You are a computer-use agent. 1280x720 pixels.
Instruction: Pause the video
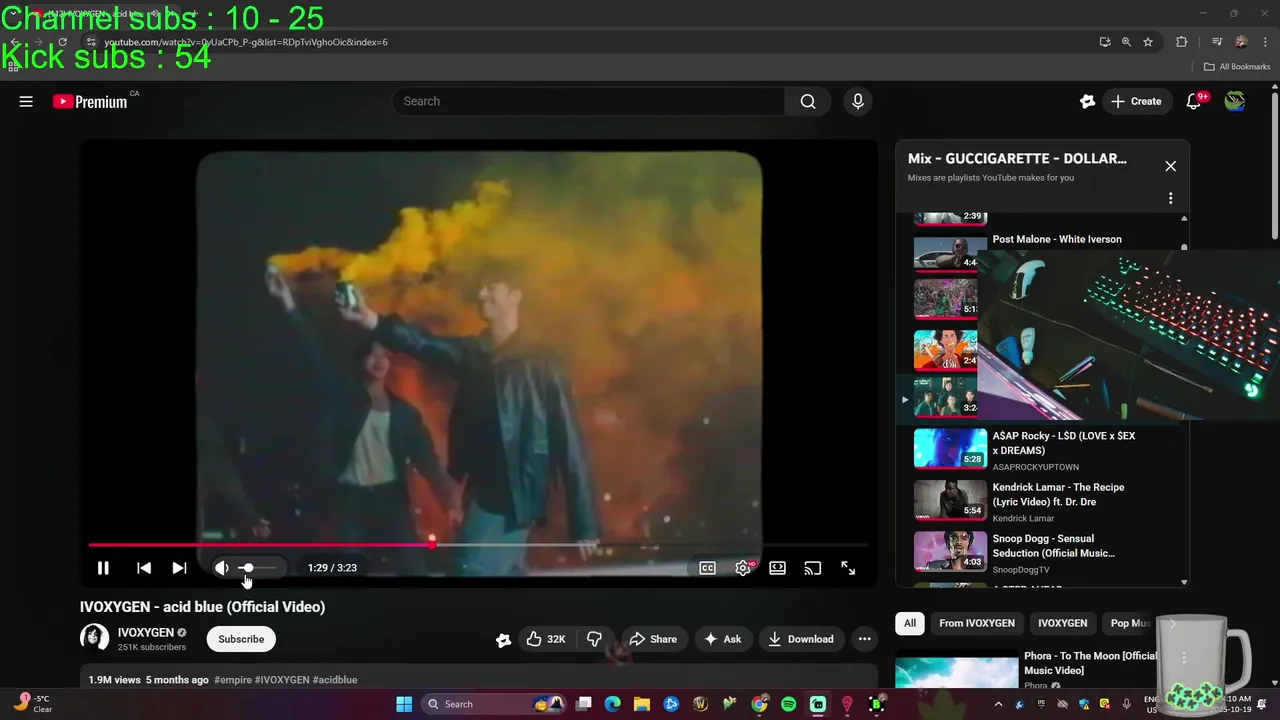pos(103,568)
